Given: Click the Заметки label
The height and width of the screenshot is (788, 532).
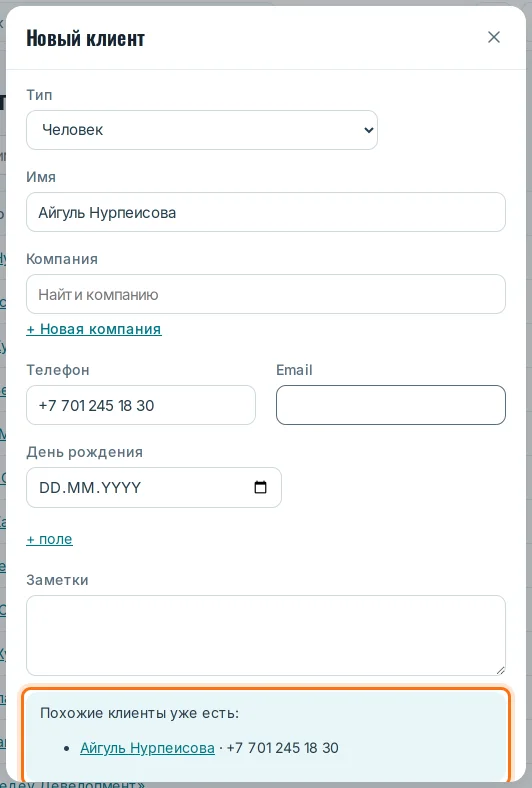Looking at the screenshot, I should tap(57, 580).
